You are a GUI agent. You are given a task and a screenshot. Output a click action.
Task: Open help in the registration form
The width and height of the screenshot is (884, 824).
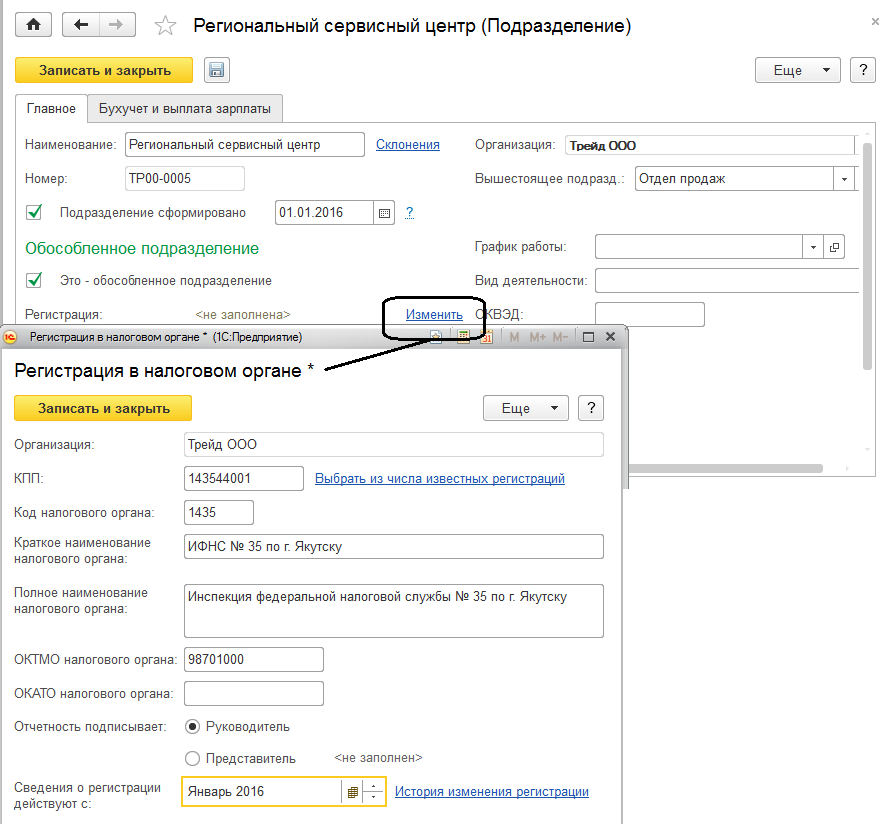click(x=591, y=408)
